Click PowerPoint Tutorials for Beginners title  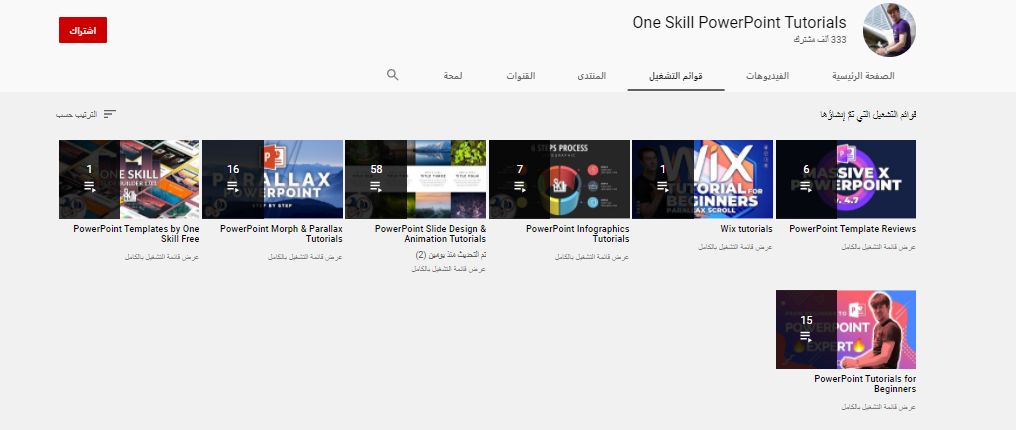coord(865,384)
